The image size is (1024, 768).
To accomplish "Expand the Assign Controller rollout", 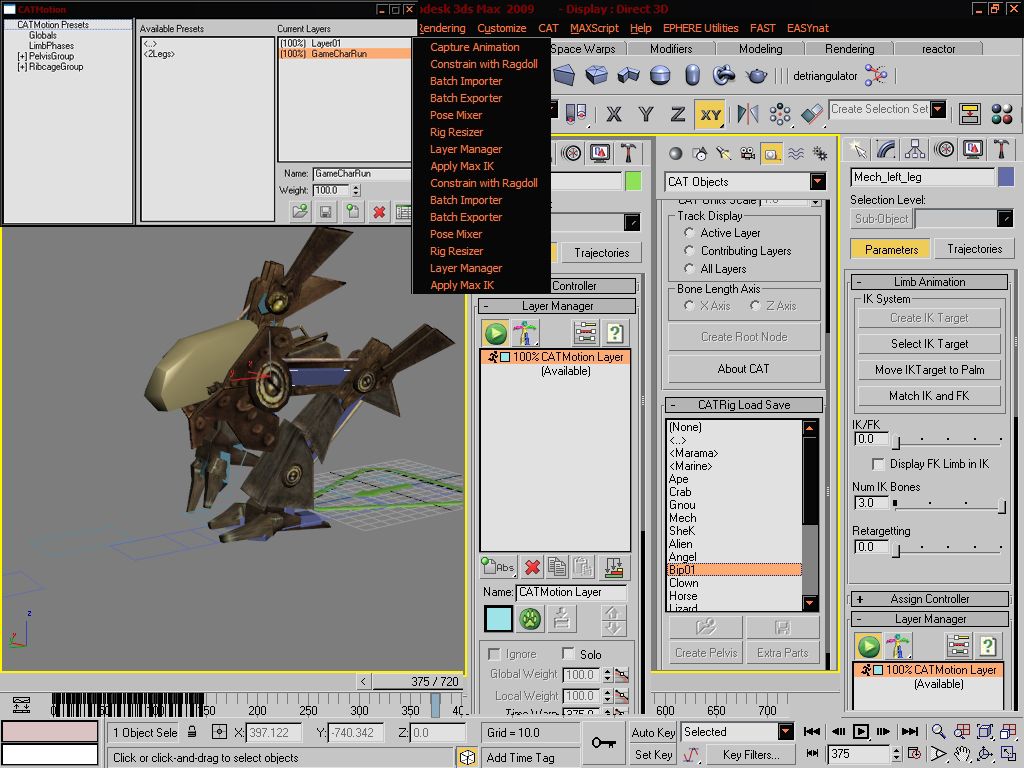I will click(930, 599).
